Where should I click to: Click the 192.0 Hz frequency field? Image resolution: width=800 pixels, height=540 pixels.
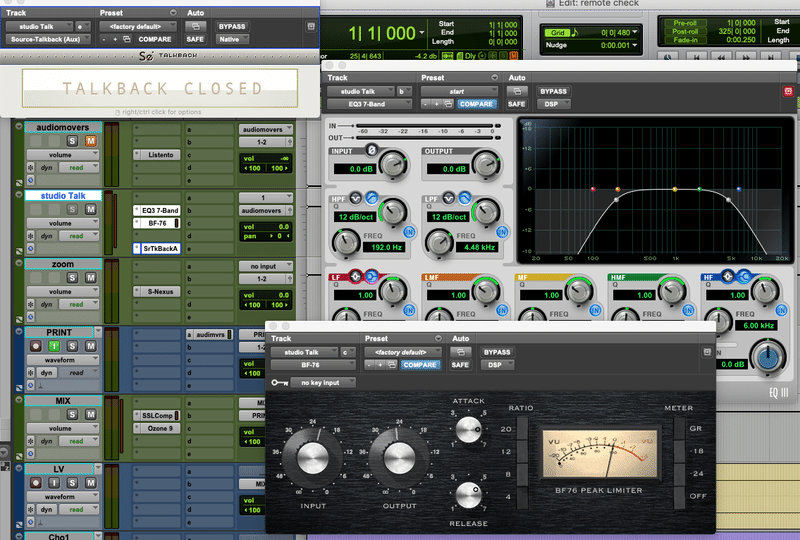tap(386, 247)
